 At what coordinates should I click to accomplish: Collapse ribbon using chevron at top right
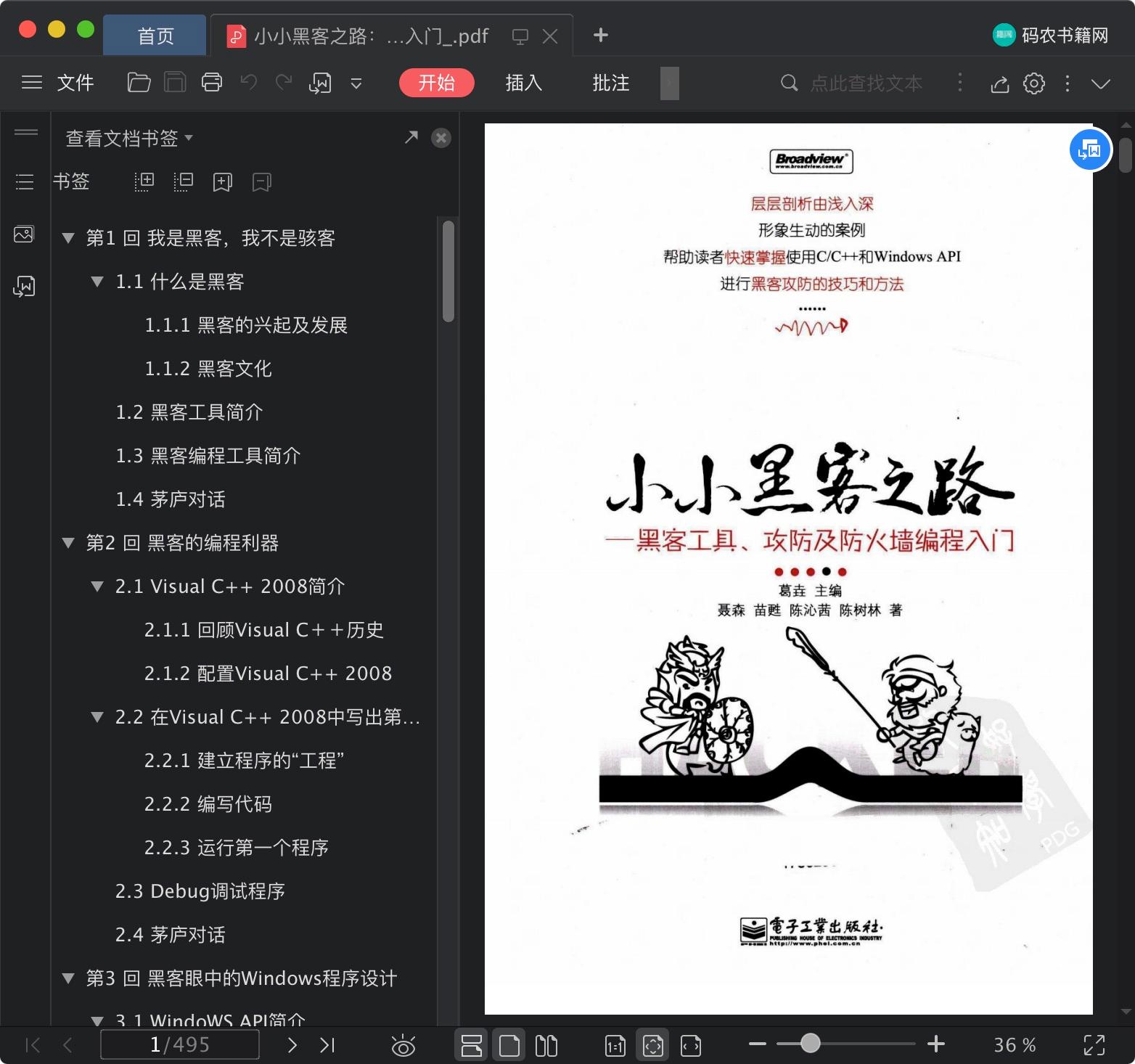click(x=1101, y=84)
